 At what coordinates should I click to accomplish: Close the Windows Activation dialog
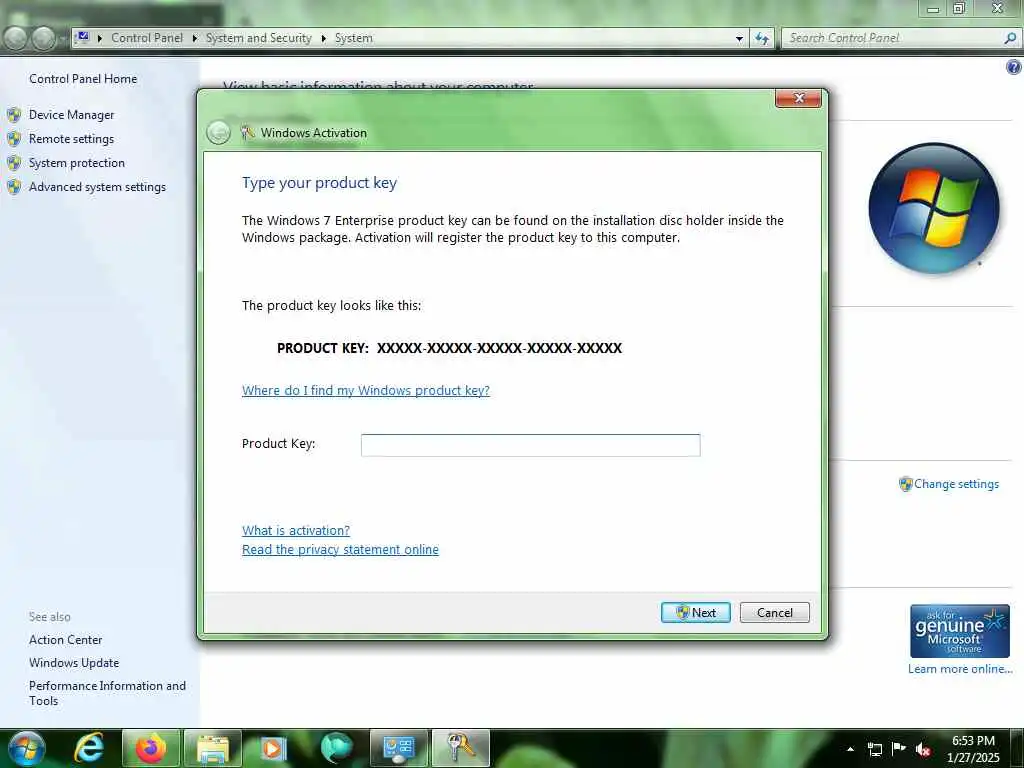coord(798,98)
